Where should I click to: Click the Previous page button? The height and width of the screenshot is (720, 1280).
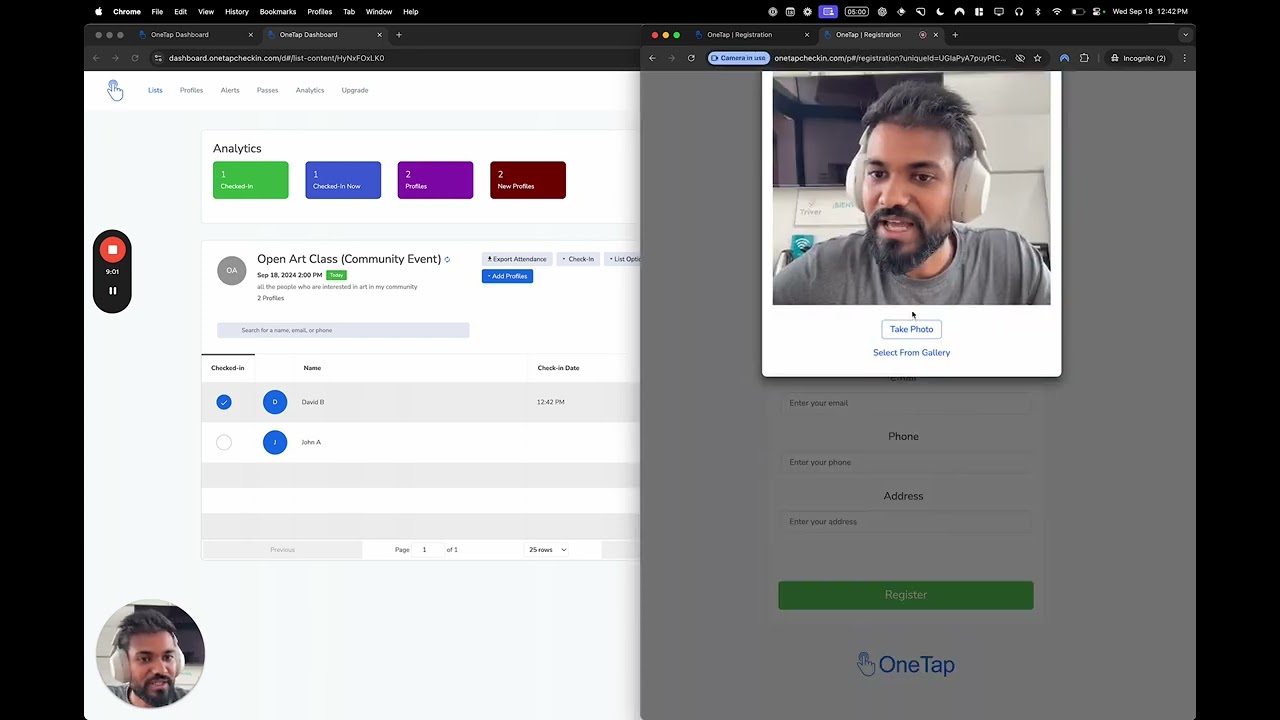(282, 550)
